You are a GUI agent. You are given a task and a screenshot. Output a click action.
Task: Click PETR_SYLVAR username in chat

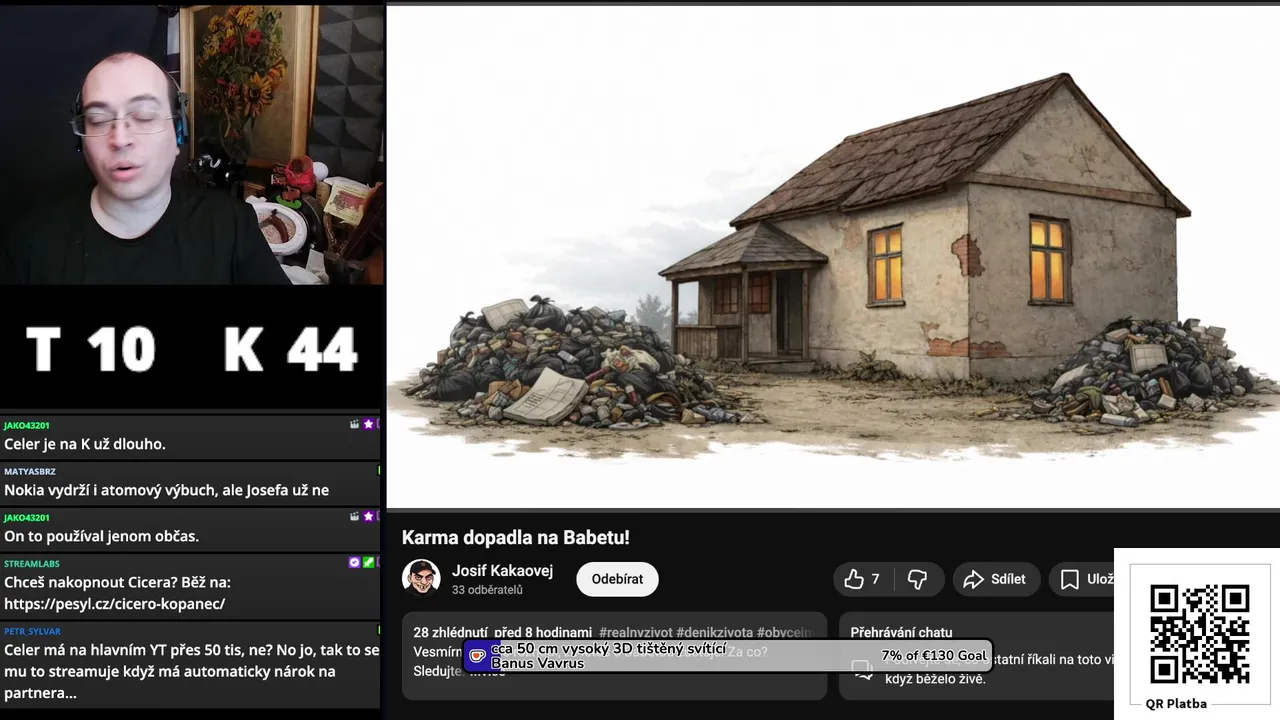[x=32, y=631]
